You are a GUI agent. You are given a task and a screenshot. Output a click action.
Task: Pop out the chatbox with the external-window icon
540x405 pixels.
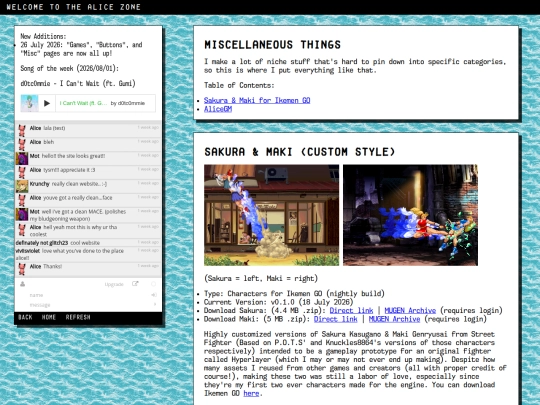tap(135, 284)
